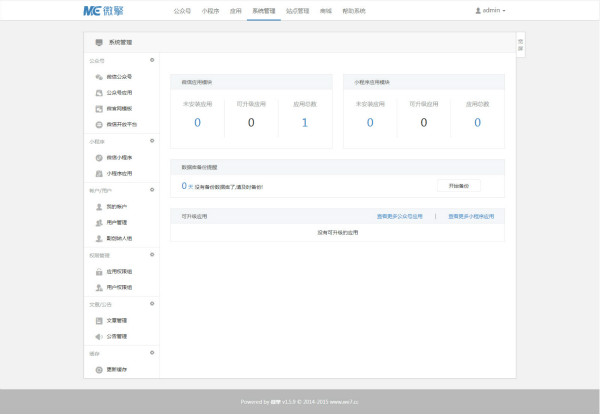Open the admin user dropdown
This screenshot has height=414, width=600.
click(x=490, y=10)
